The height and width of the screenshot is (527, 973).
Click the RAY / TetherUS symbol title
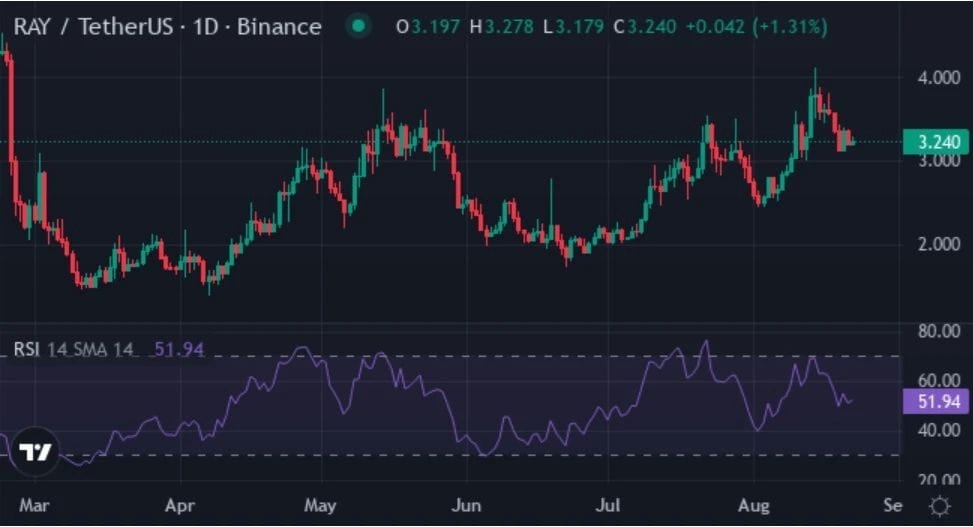coord(93,27)
